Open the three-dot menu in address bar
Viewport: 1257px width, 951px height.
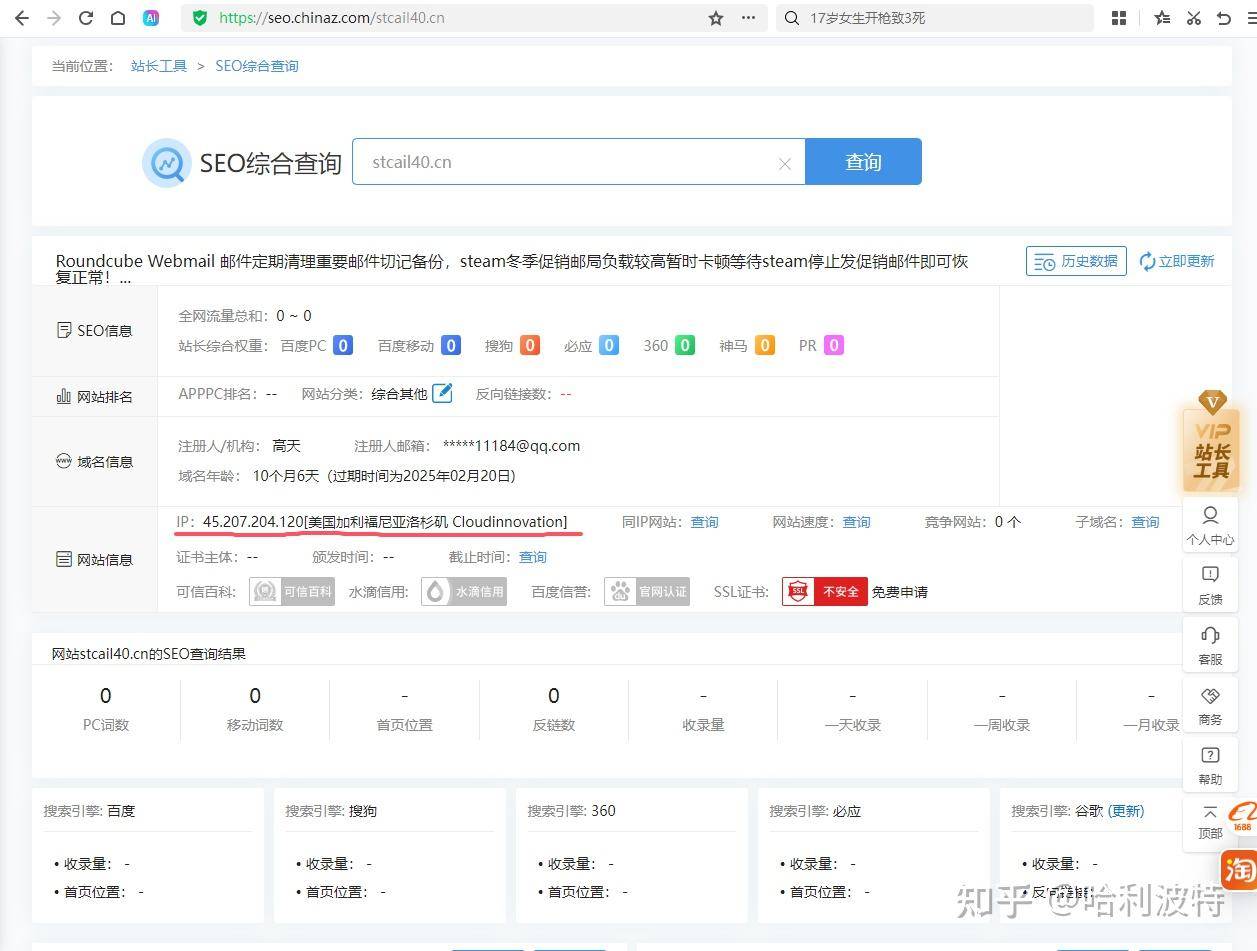[x=749, y=18]
